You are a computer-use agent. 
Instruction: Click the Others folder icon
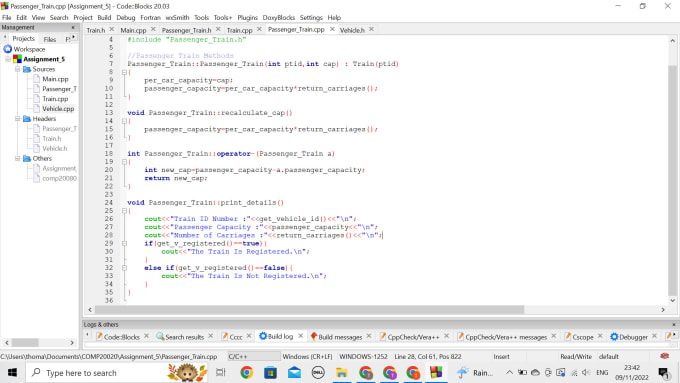pyautogui.click(x=27, y=158)
